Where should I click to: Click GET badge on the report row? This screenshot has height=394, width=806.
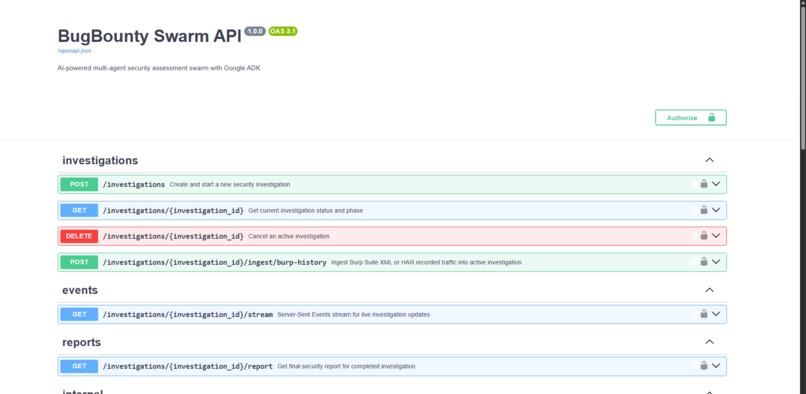79,366
